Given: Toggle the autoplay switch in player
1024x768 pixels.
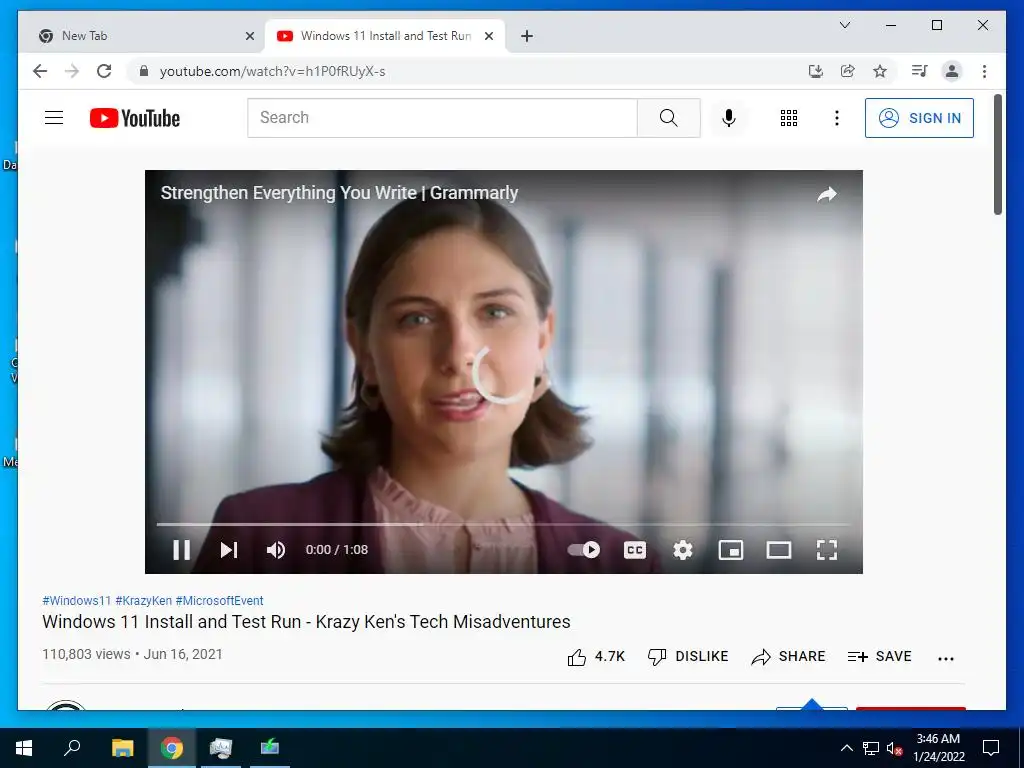Looking at the screenshot, I should tap(583, 550).
